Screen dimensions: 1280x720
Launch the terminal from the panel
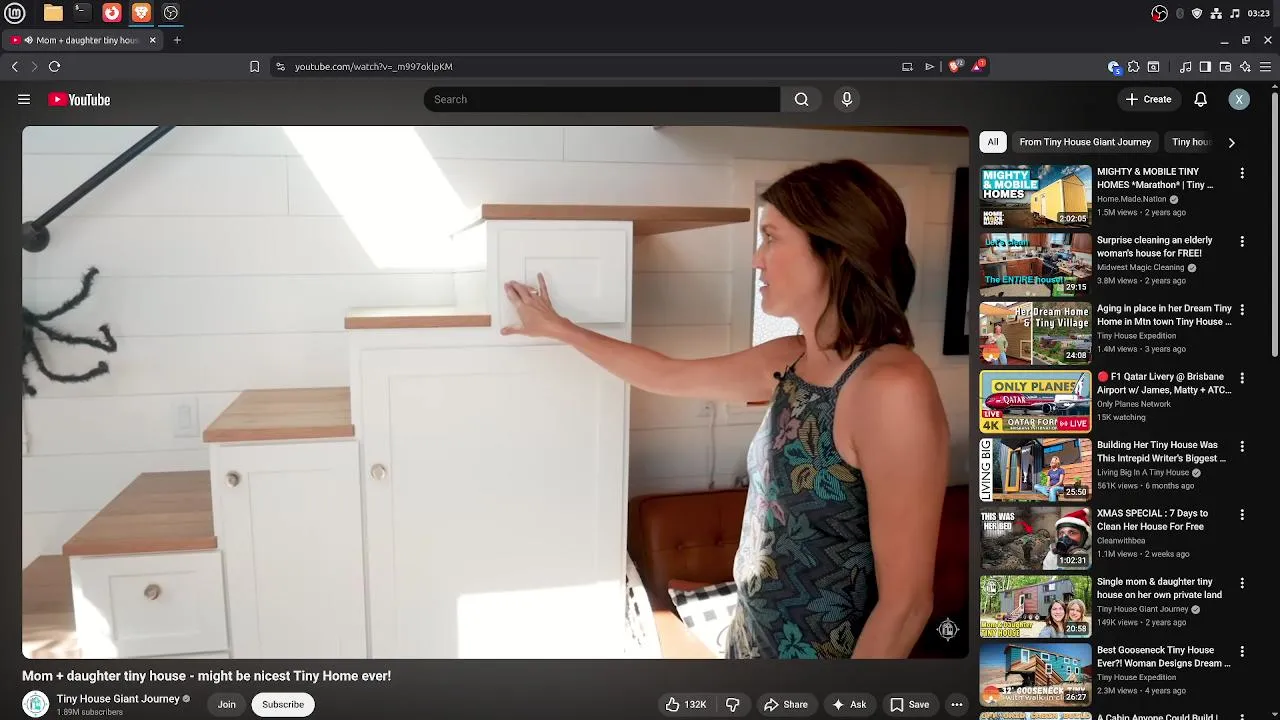tap(82, 13)
